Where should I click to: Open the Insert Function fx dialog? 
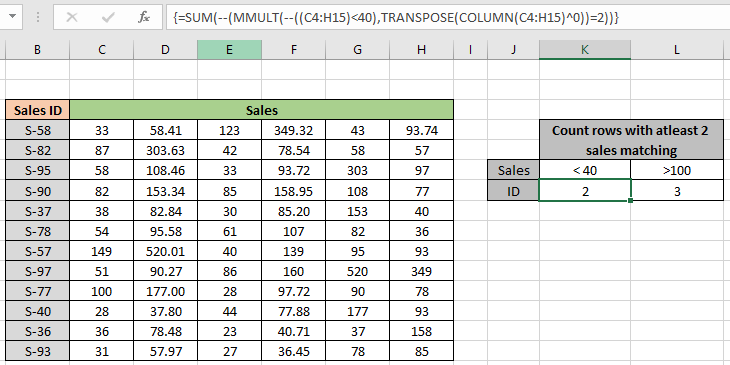tap(144, 18)
